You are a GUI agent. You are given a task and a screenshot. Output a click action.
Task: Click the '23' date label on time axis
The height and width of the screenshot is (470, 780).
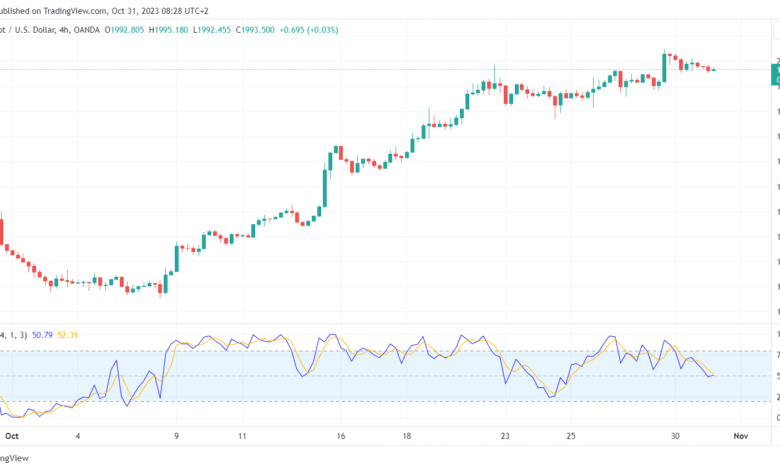(x=505, y=436)
